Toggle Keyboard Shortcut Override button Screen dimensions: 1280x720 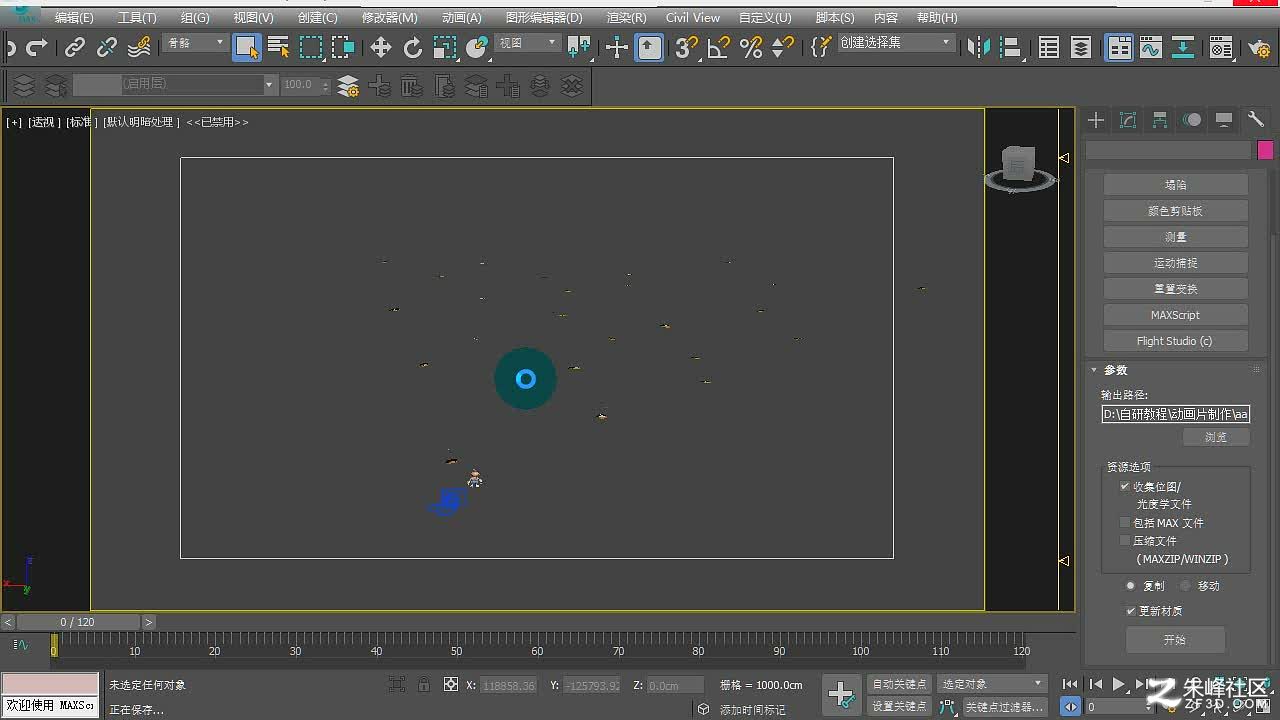point(650,47)
